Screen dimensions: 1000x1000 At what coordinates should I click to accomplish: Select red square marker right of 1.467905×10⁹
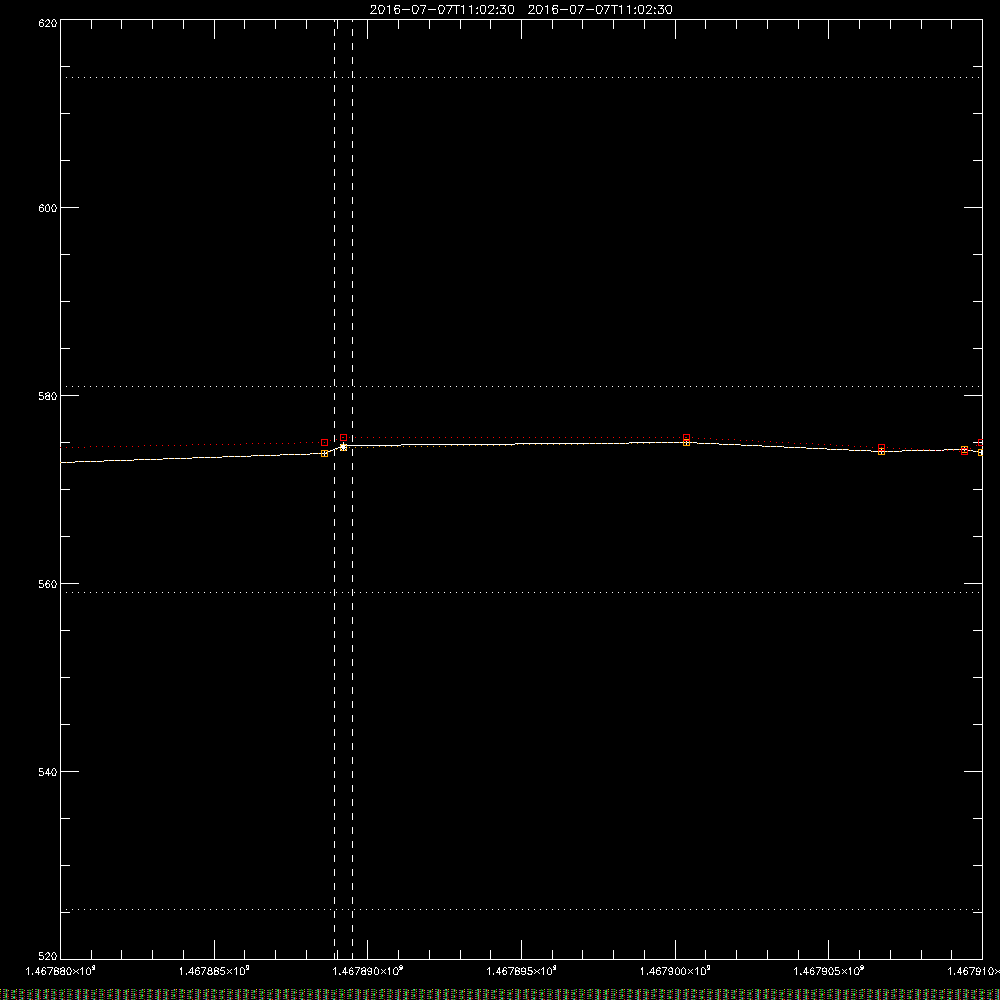[881, 448]
